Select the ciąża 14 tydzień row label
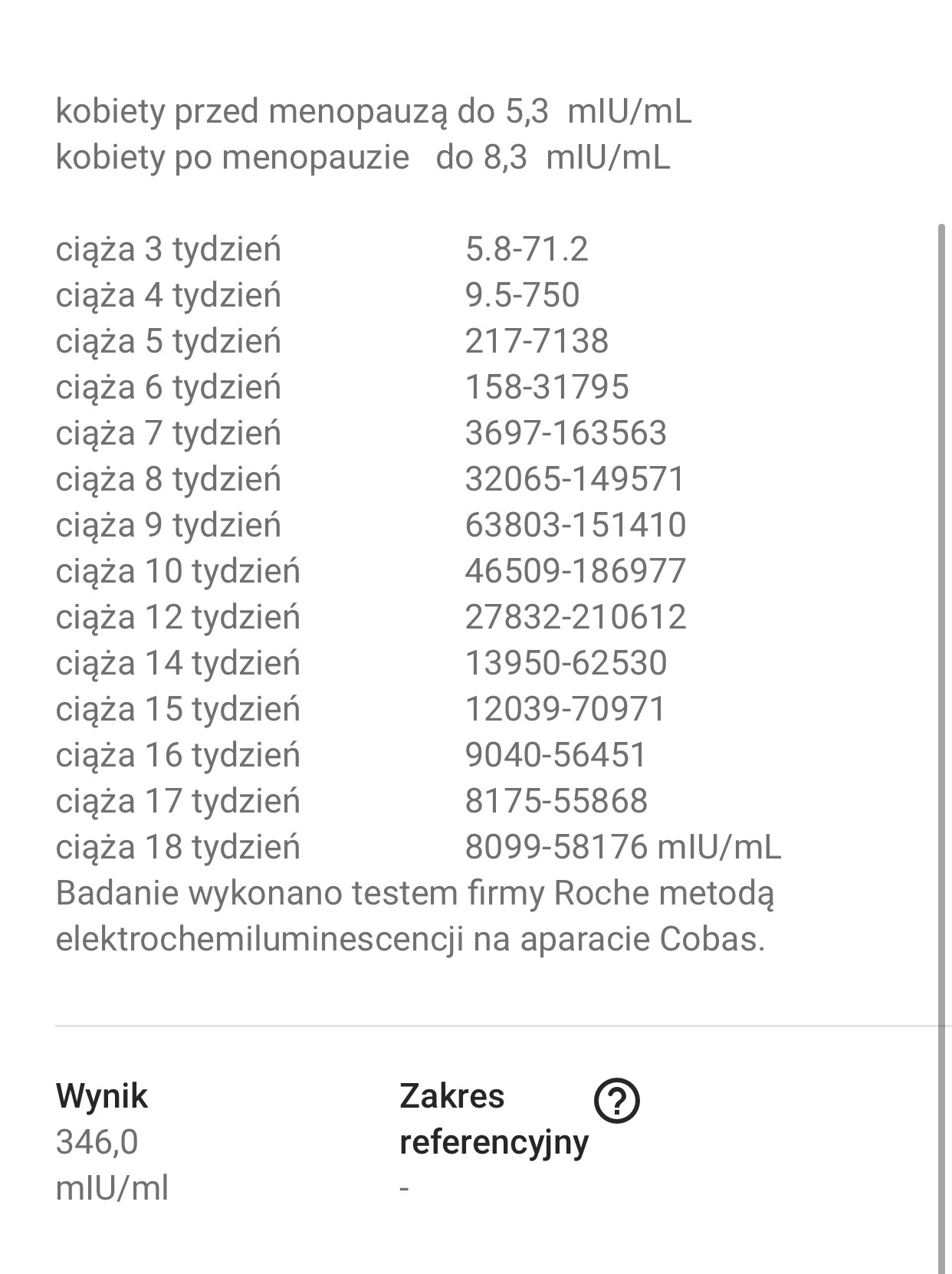 coord(178,663)
